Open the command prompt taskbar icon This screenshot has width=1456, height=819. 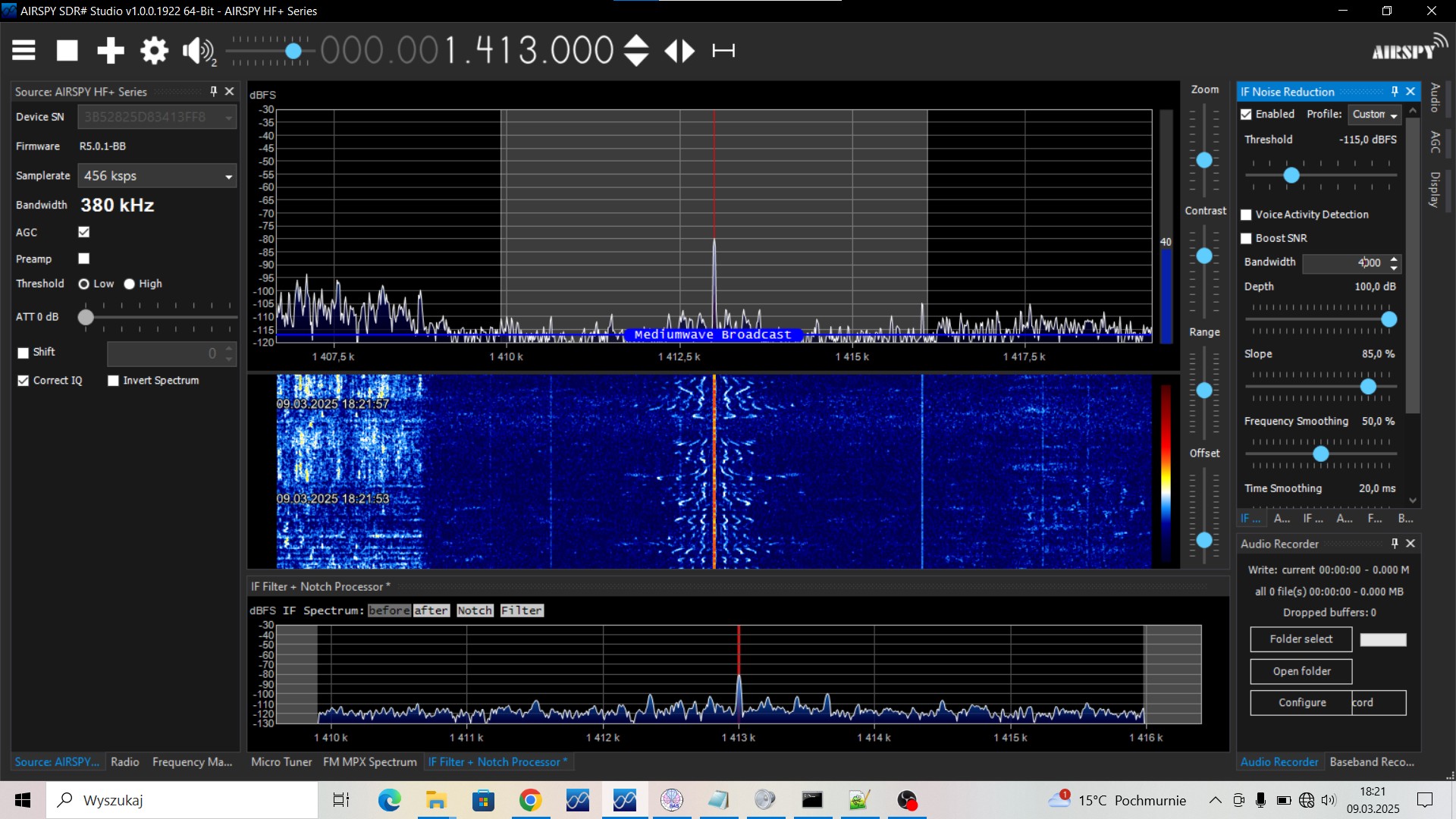click(x=812, y=800)
